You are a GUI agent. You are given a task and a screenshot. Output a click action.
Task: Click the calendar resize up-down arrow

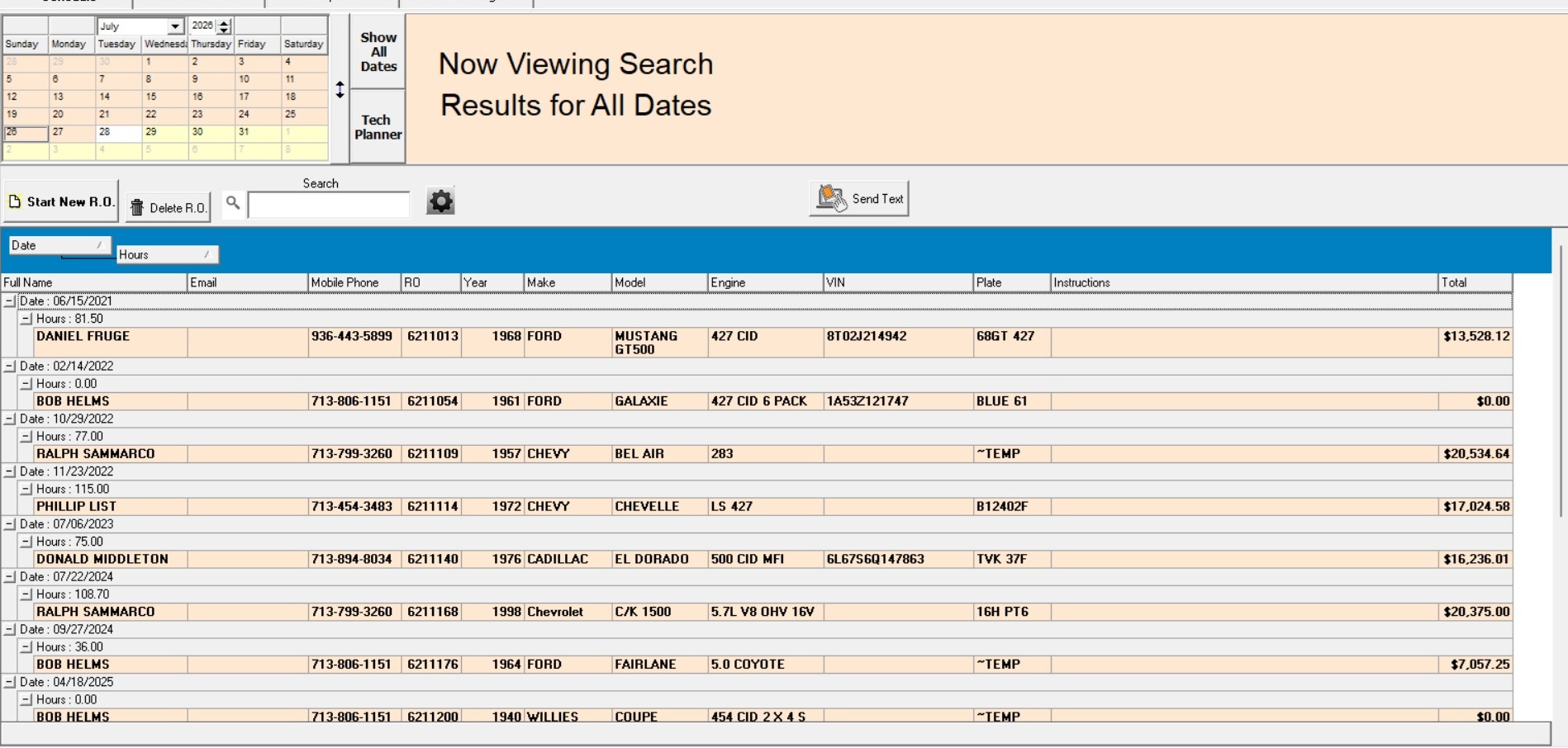[x=340, y=90]
